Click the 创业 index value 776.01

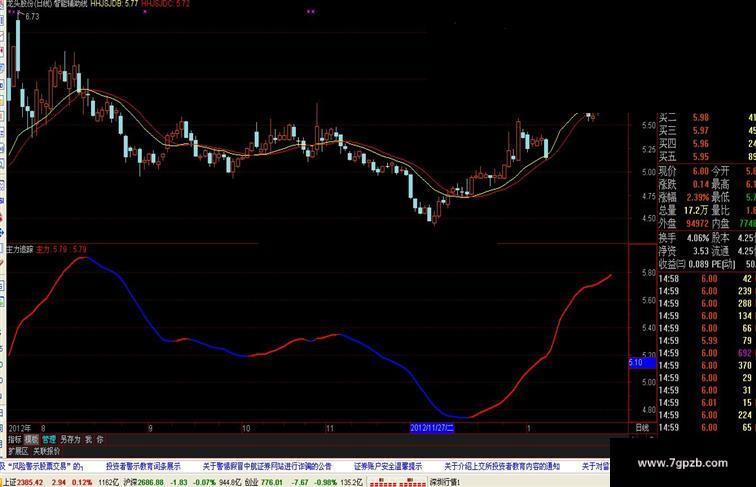pos(272,482)
